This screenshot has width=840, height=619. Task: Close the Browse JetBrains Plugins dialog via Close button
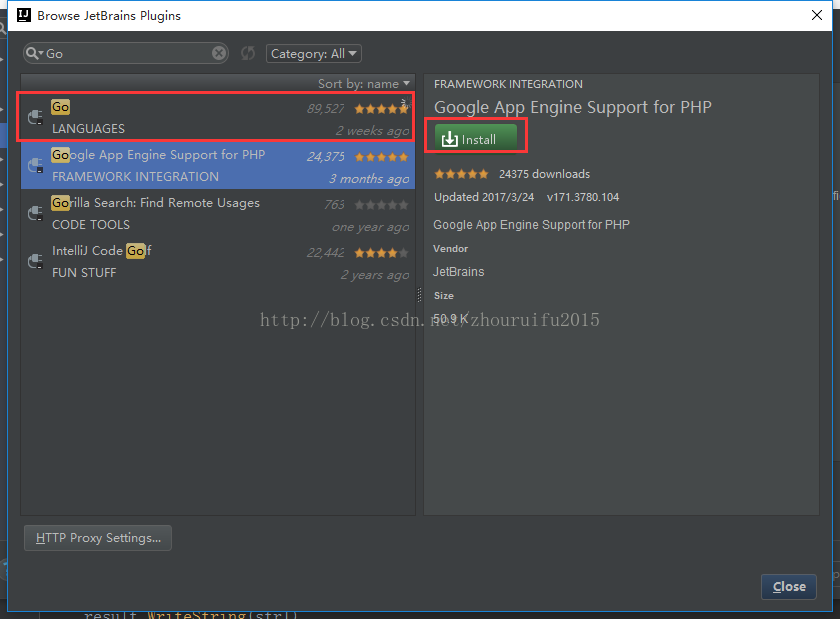pos(789,586)
